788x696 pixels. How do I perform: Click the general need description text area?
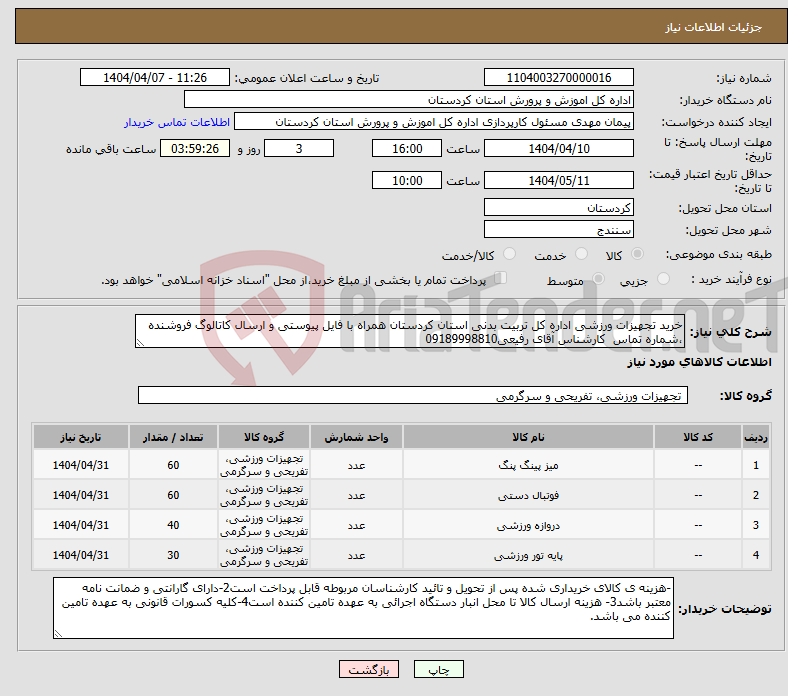[x=410, y=331]
